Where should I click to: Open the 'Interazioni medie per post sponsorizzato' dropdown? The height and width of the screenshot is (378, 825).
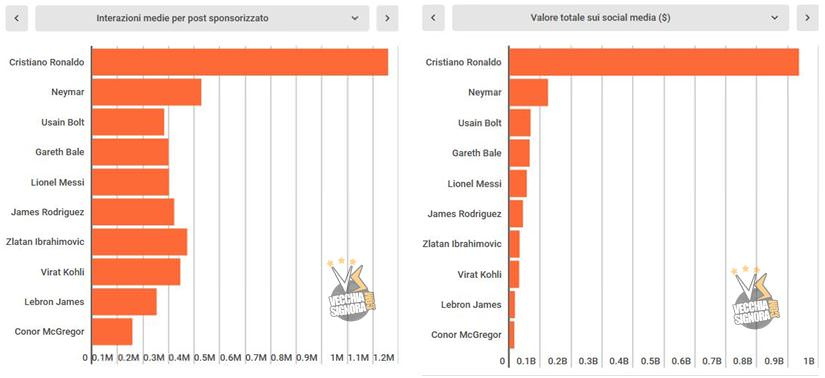202,18
